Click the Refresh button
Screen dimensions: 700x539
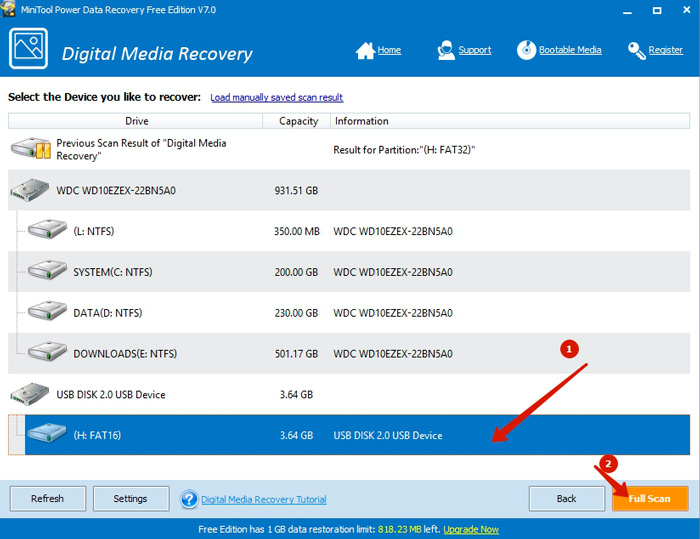point(48,499)
